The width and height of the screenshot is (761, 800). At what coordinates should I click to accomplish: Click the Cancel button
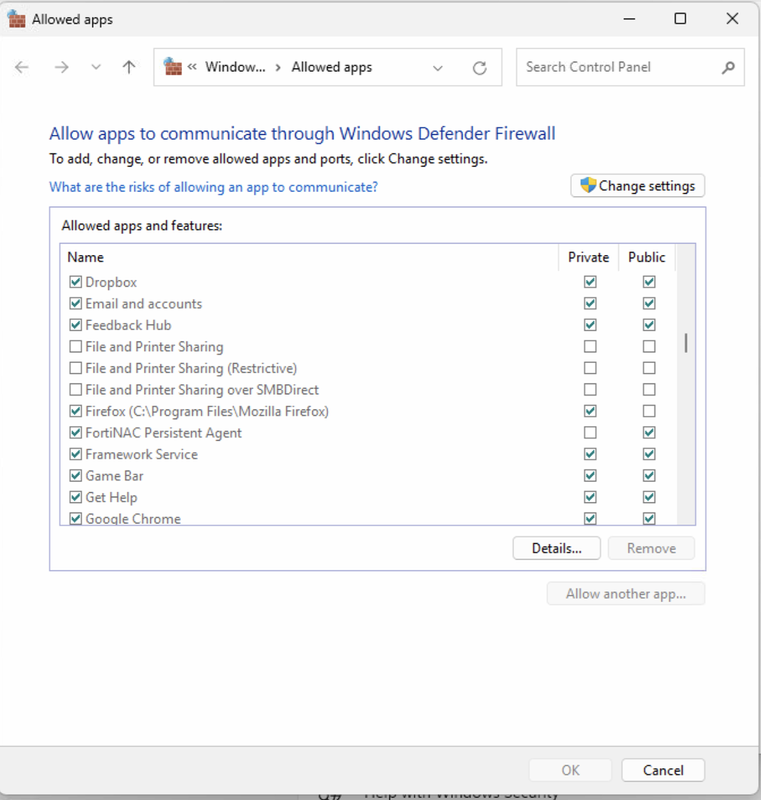click(663, 770)
